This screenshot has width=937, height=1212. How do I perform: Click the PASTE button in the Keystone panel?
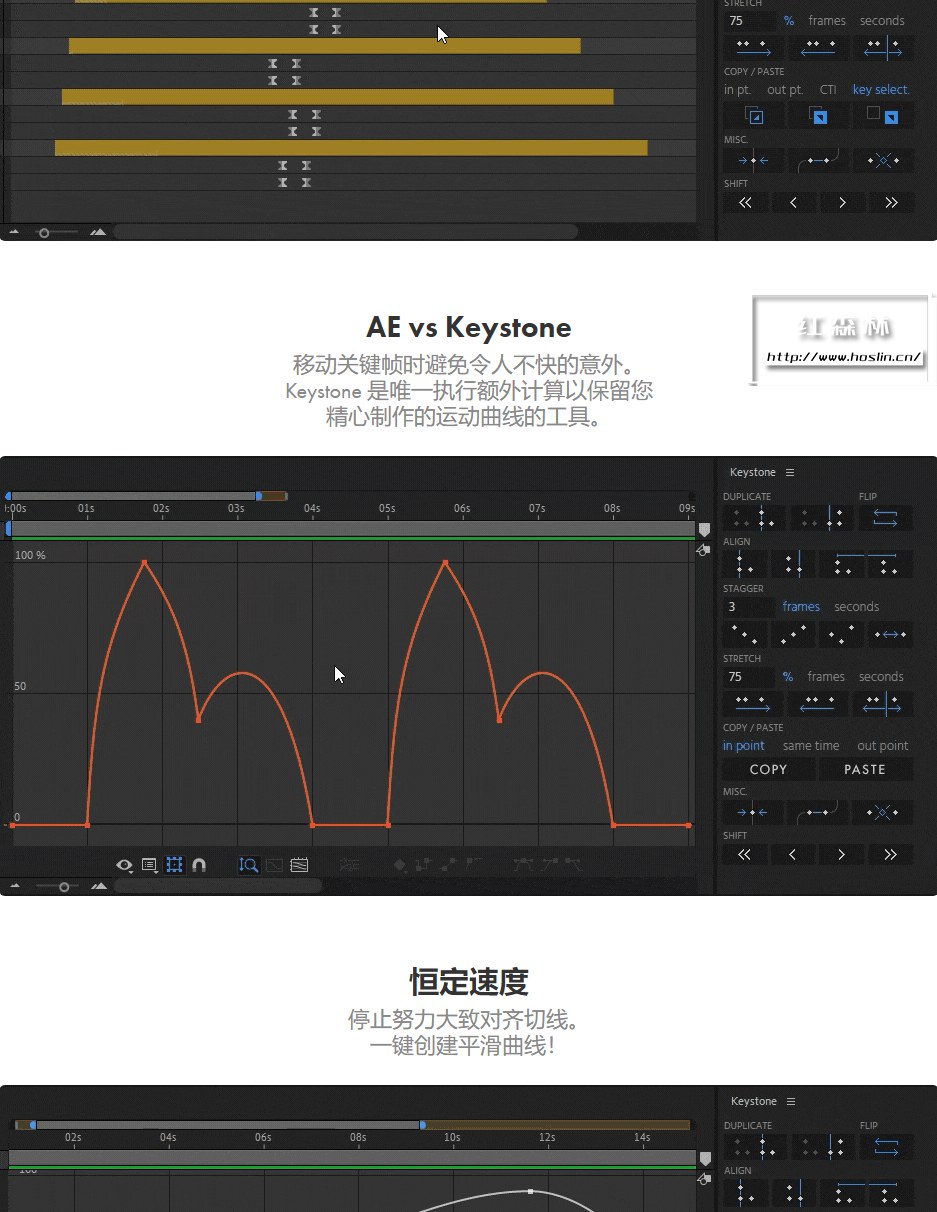(866, 769)
